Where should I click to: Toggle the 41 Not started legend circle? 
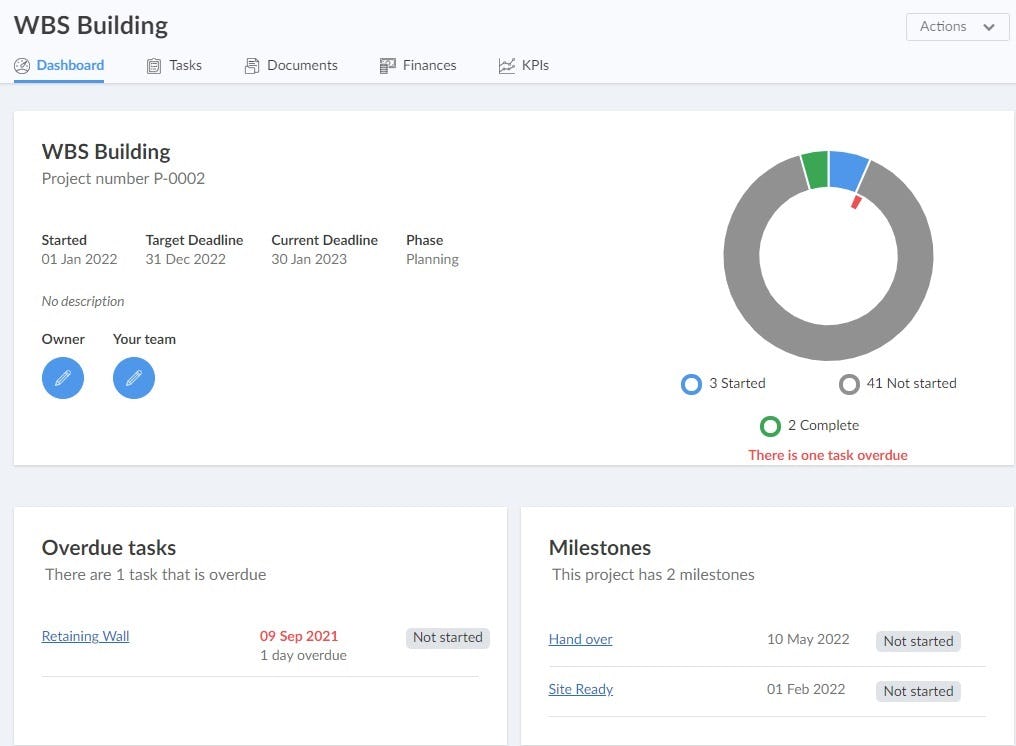pyautogui.click(x=849, y=384)
